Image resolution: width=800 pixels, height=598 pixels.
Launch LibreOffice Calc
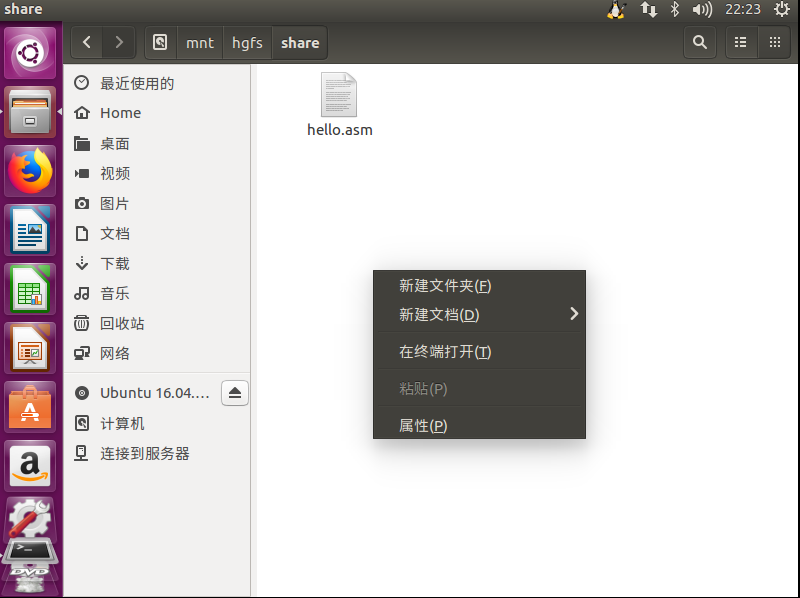pyautogui.click(x=30, y=289)
